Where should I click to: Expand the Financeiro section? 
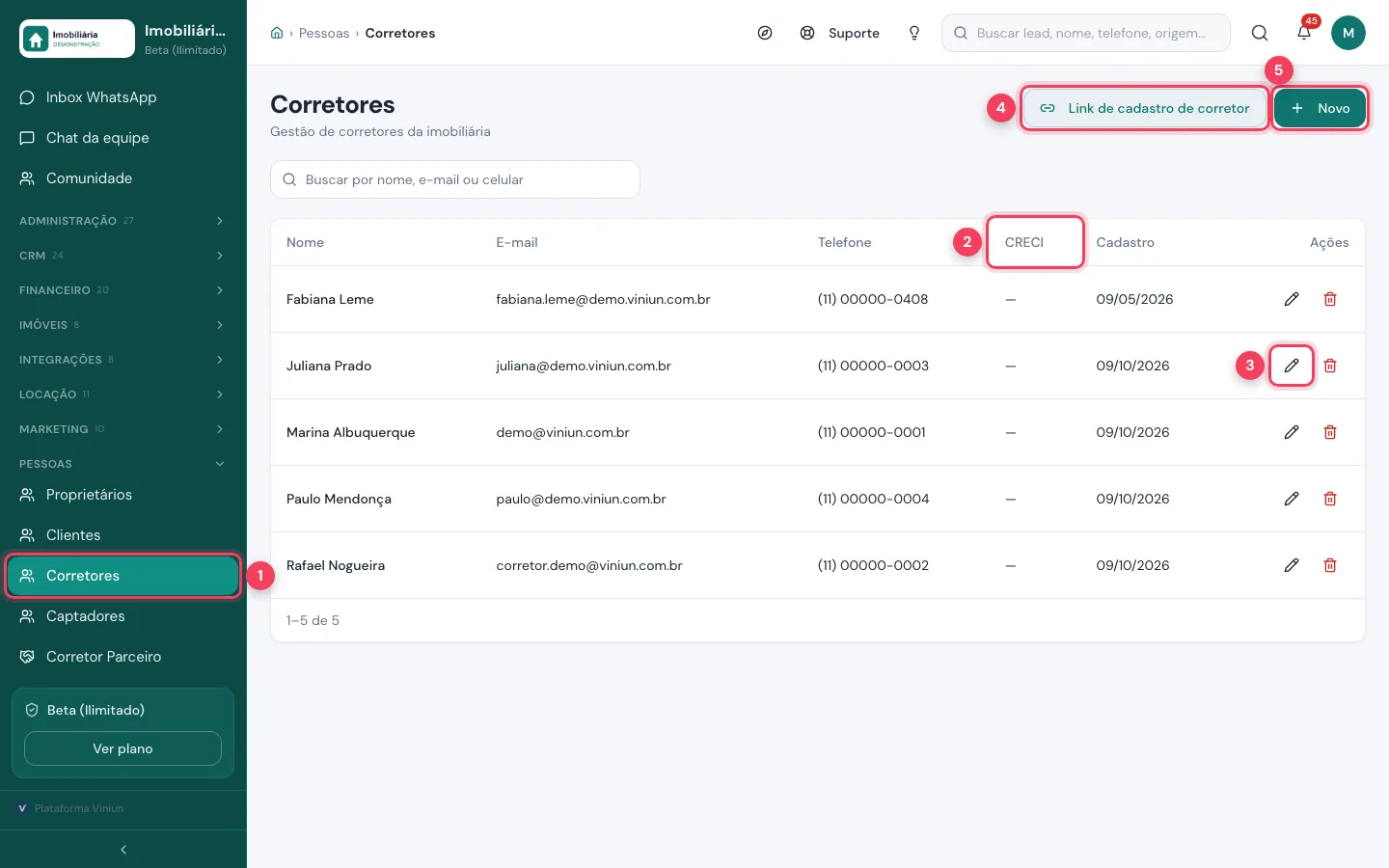pos(123,290)
